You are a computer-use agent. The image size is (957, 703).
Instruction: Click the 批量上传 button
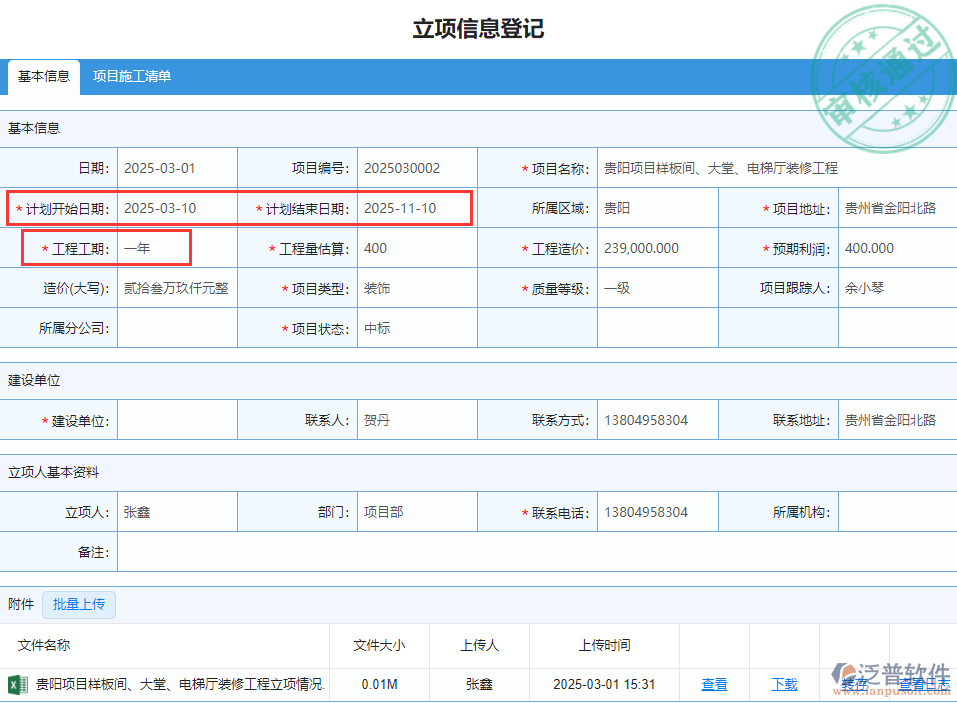tap(79, 605)
